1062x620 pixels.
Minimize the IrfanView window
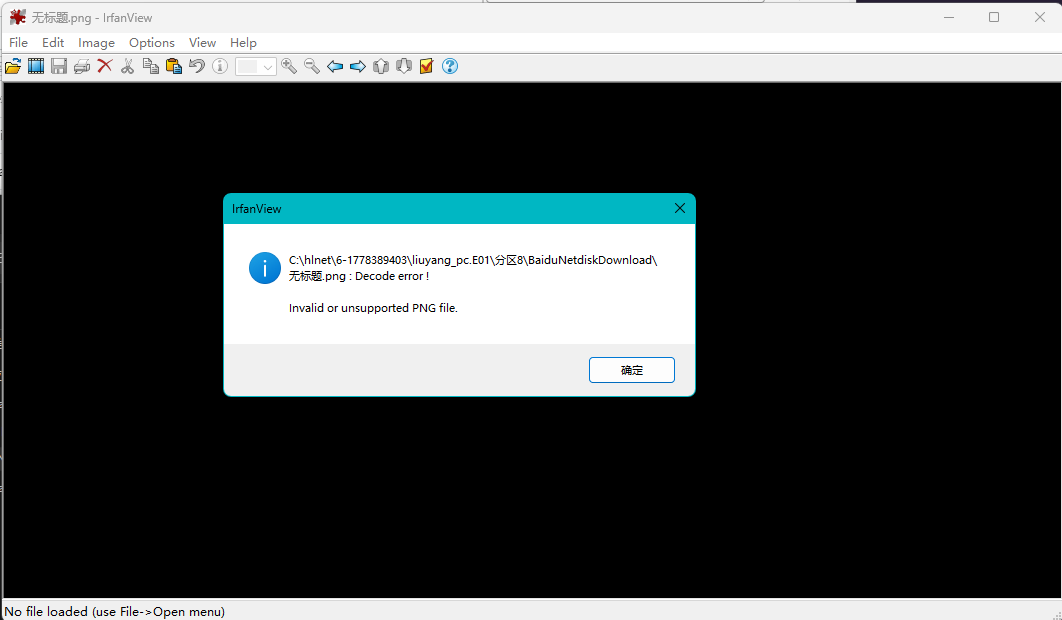(949, 17)
